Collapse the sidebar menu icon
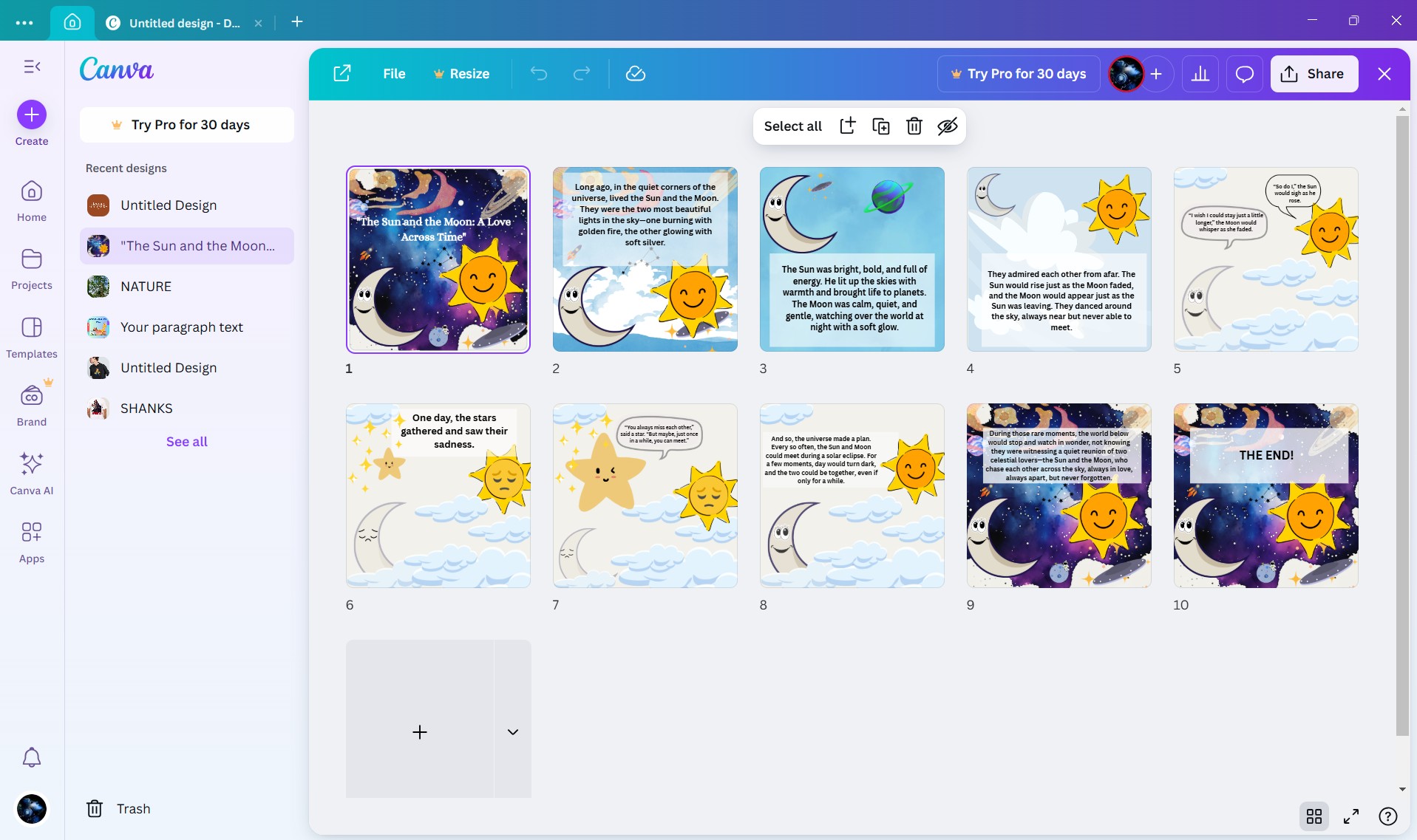 pos(32,66)
